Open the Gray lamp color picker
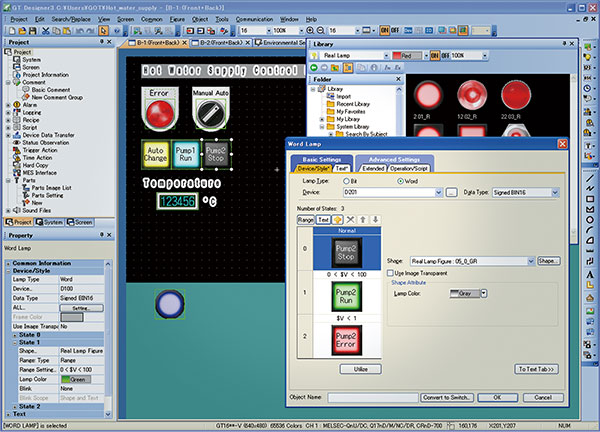This screenshot has width=600, height=432. (466, 294)
